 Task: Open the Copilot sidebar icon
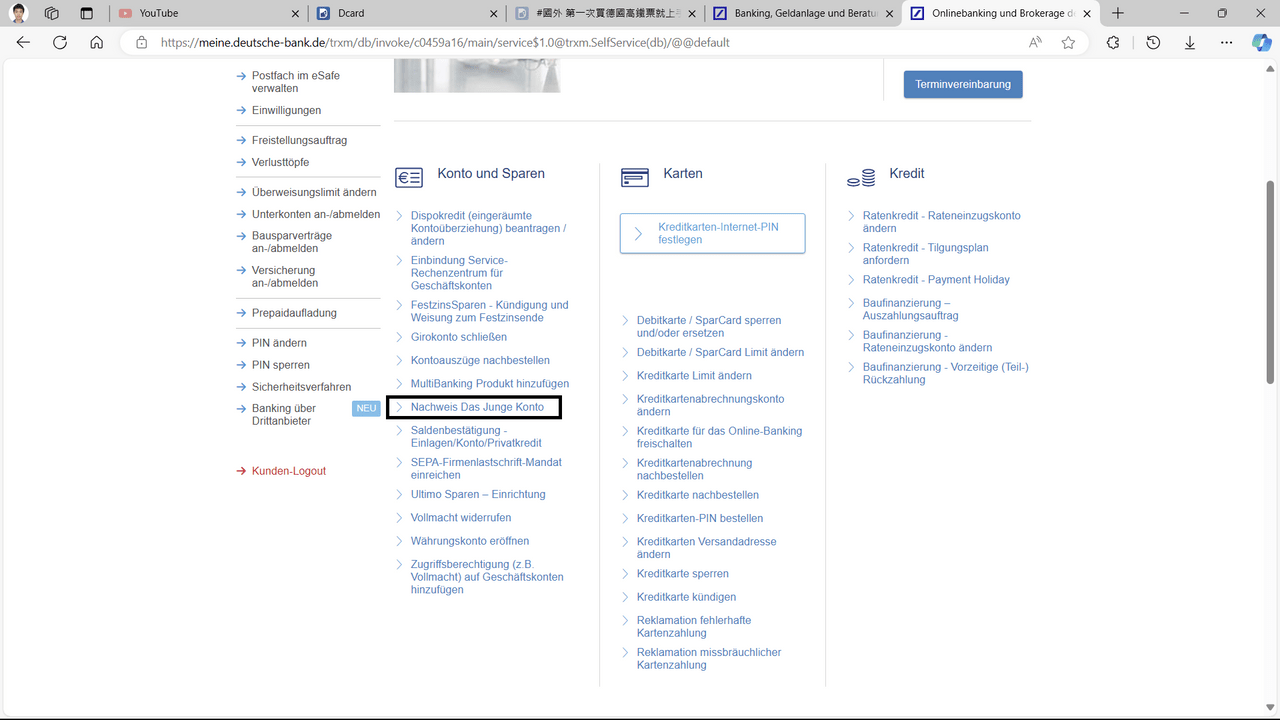pyautogui.click(x=1262, y=43)
